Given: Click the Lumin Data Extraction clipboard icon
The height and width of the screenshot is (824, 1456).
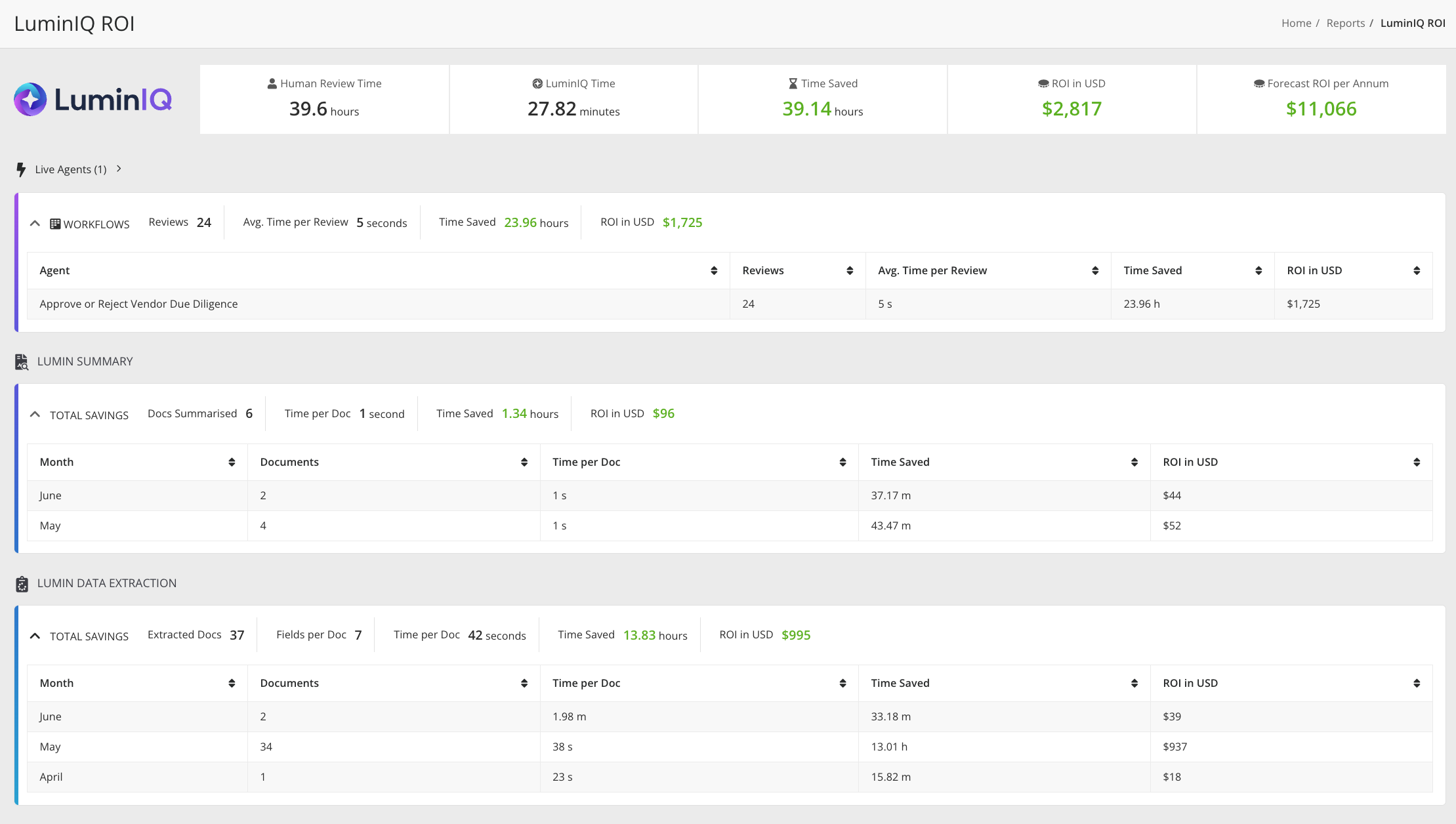Looking at the screenshot, I should (22, 583).
